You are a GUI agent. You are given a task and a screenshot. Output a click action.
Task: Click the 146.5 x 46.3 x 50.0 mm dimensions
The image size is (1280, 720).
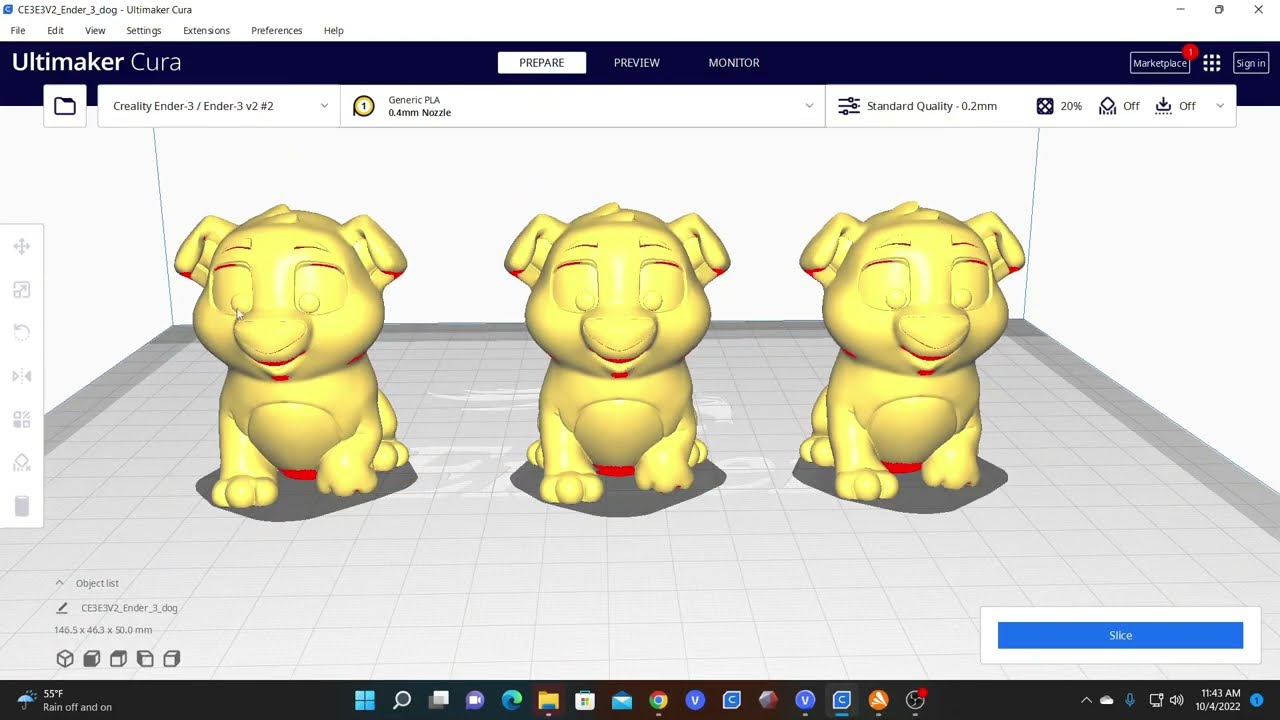pyautogui.click(x=103, y=630)
